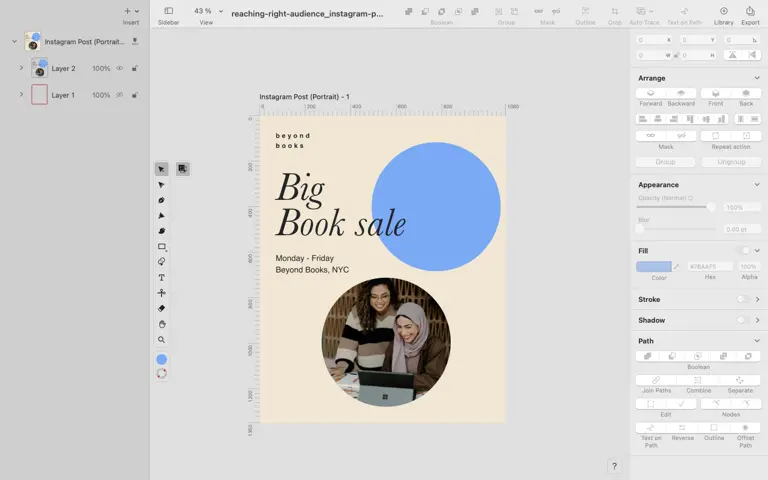Click the Join Paths icon

656,380
